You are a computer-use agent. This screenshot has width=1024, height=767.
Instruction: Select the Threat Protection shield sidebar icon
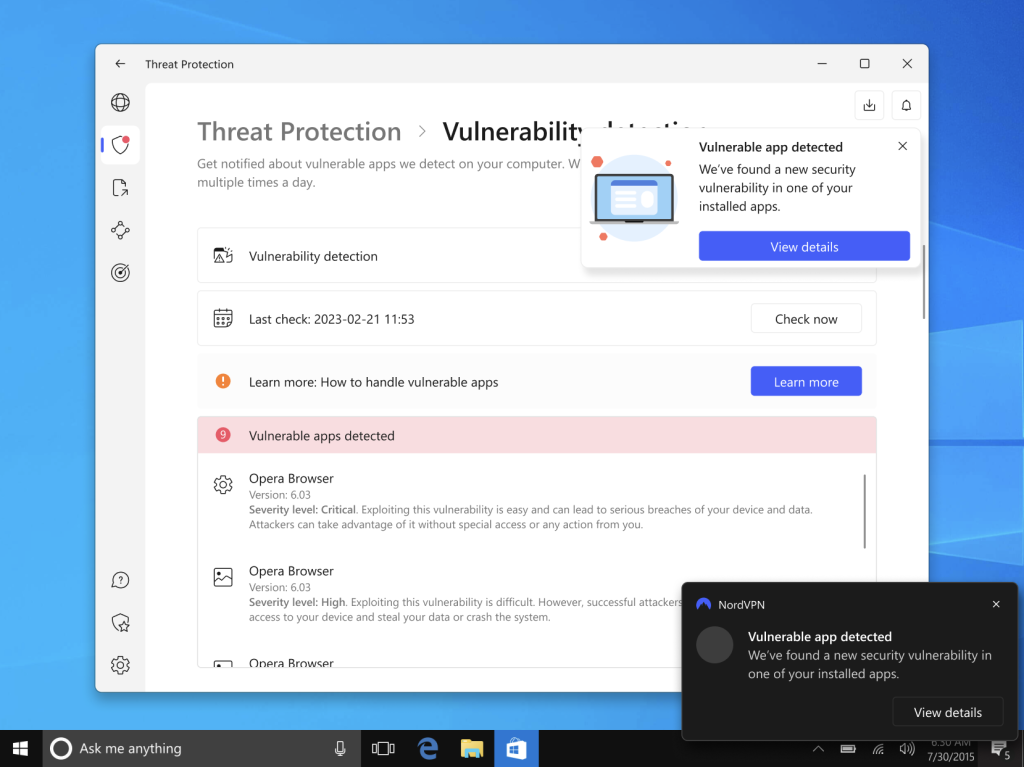[x=120, y=144]
